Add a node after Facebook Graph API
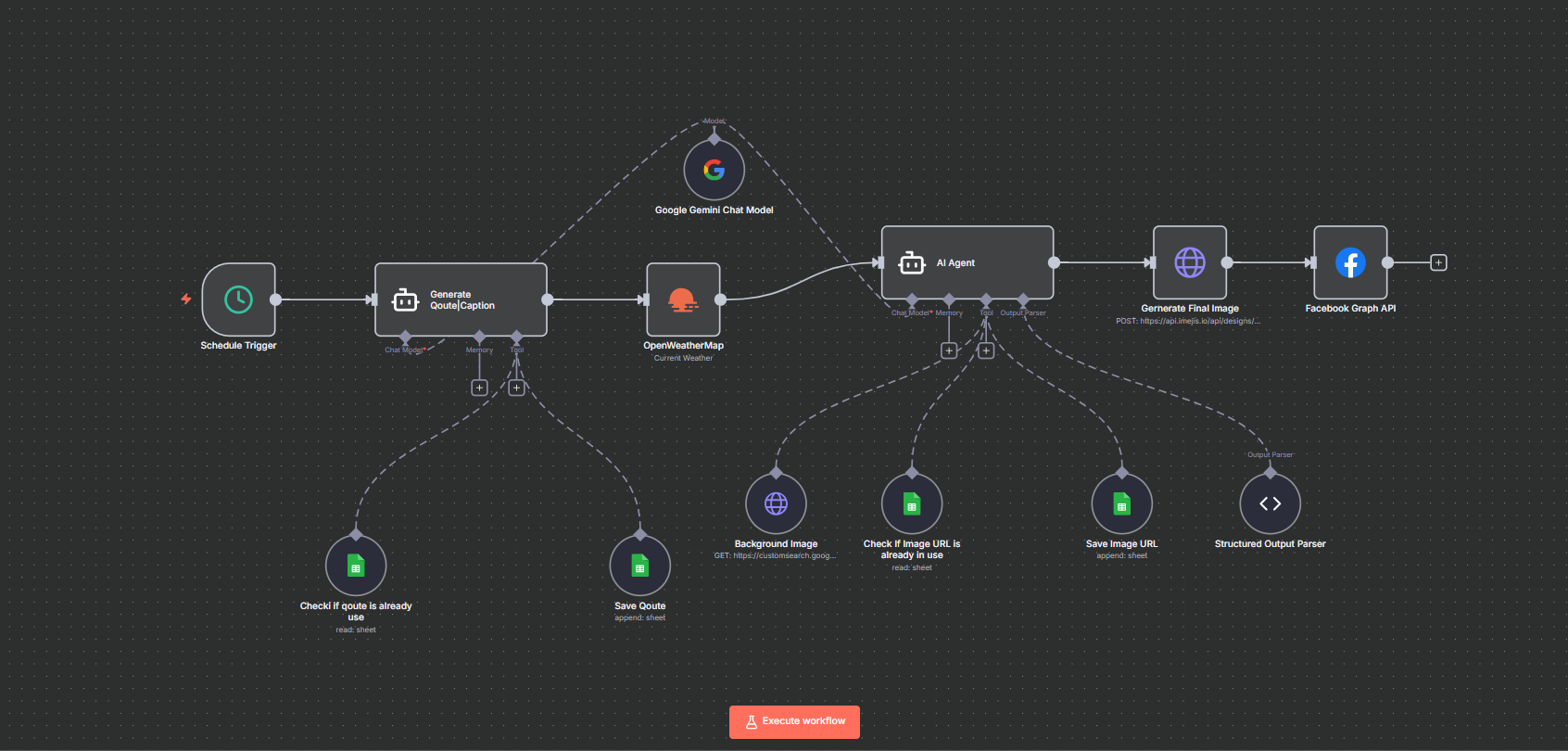The height and width of the screenshot is (751, 1568). [x=1438, y=263]
